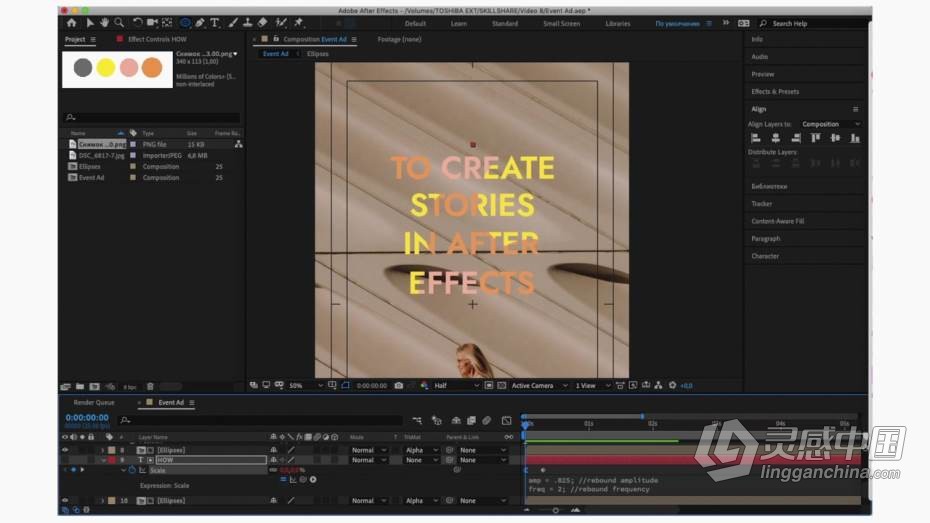Open the Character panel
The width and height of the screenshot is (930, 523).
click(765, 256)
